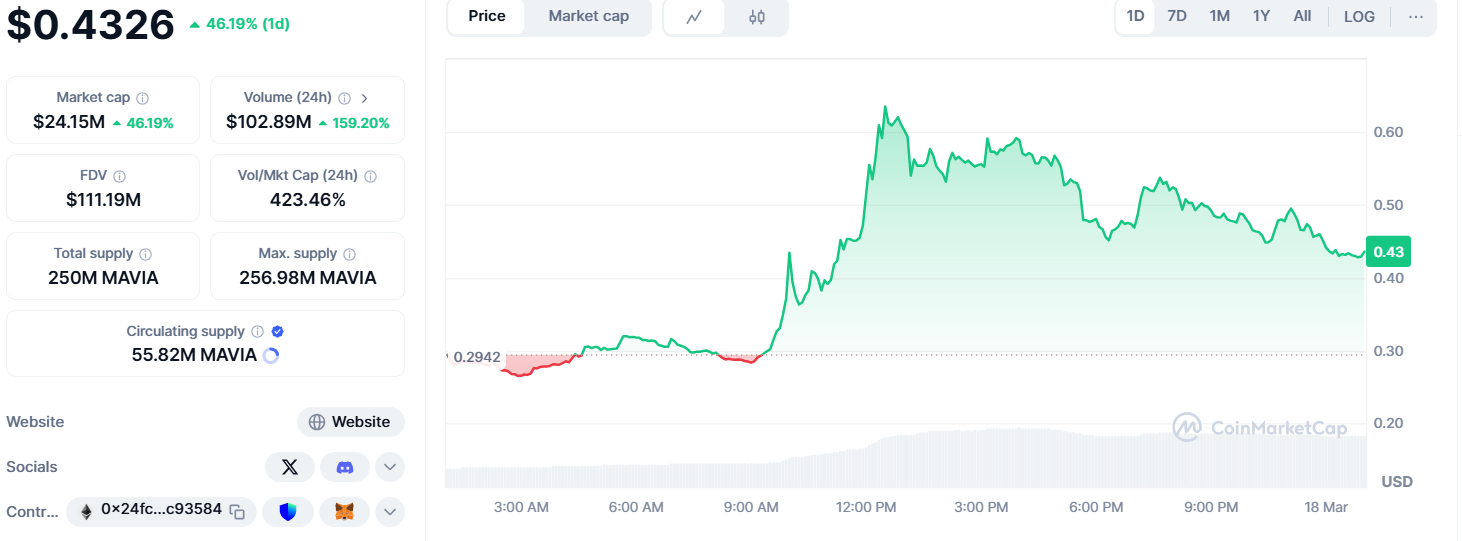The image size is (1462, 541).
Task: Open the X (Twitter) social link
Action: tap(290, 467)
